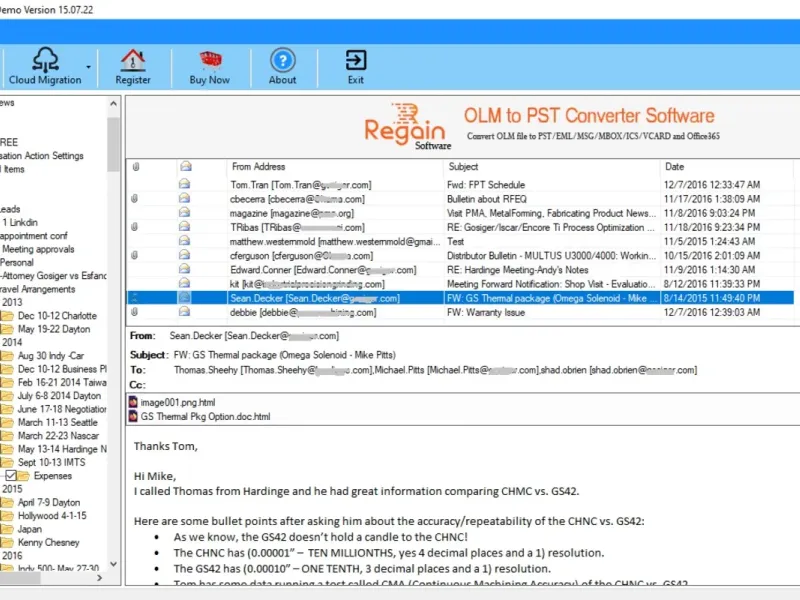This screenshot has width=800, height=600.
Task: Click the GS Thermal Pkg Option file icon
Action: tap(133, 416)
